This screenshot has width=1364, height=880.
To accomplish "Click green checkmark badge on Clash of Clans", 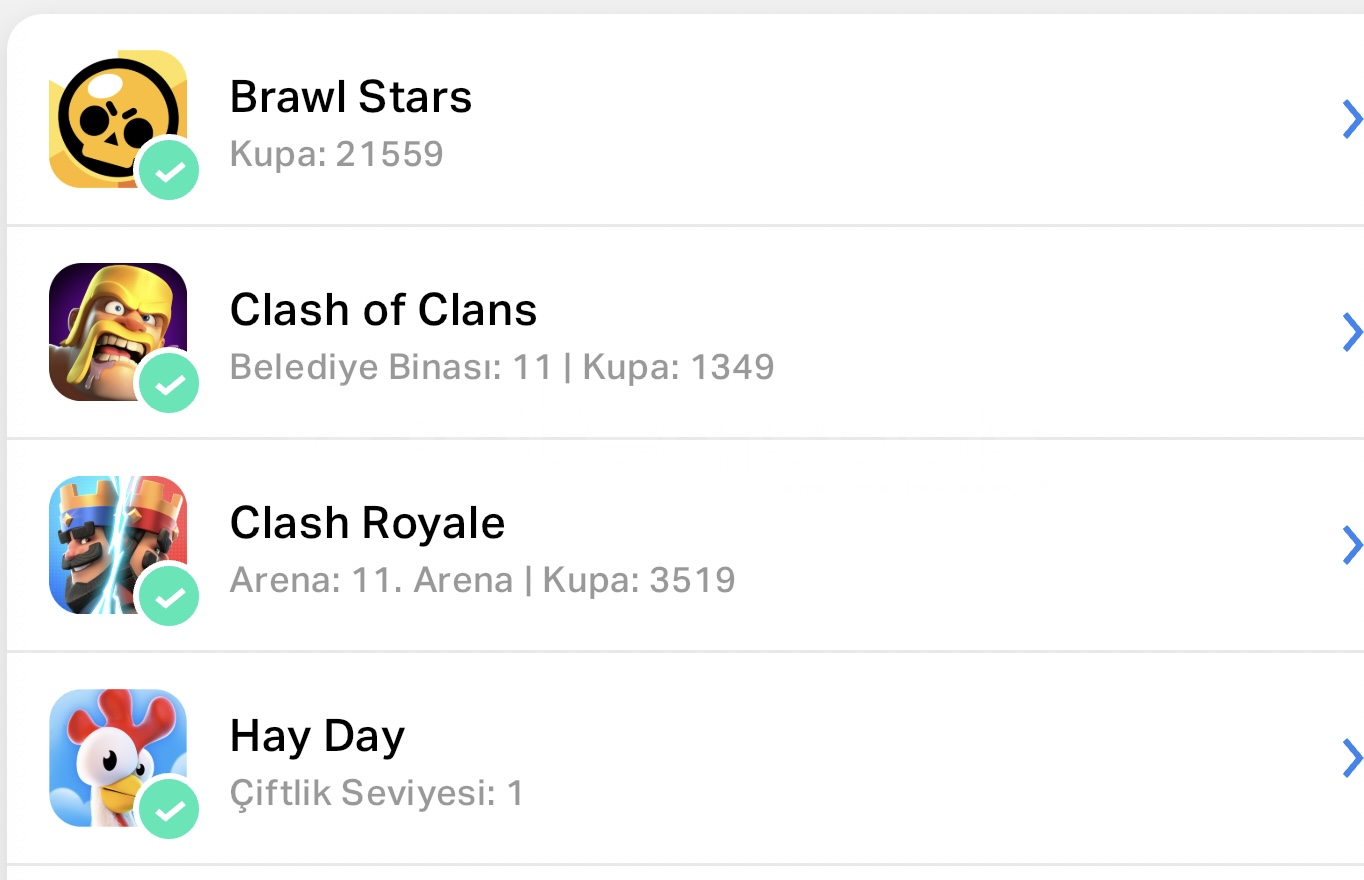I will 169,383.
